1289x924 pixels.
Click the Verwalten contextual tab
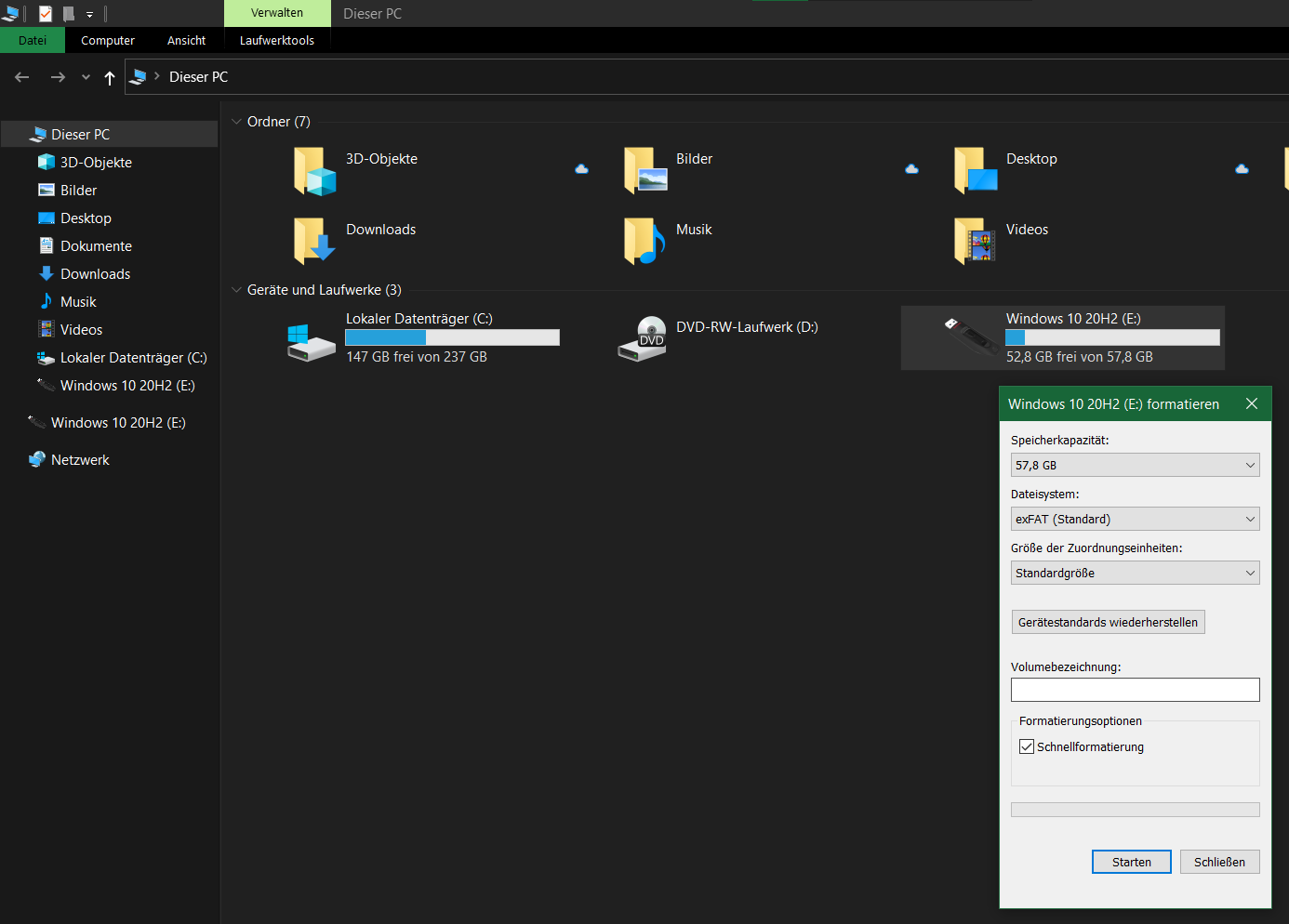pos(277,13)
